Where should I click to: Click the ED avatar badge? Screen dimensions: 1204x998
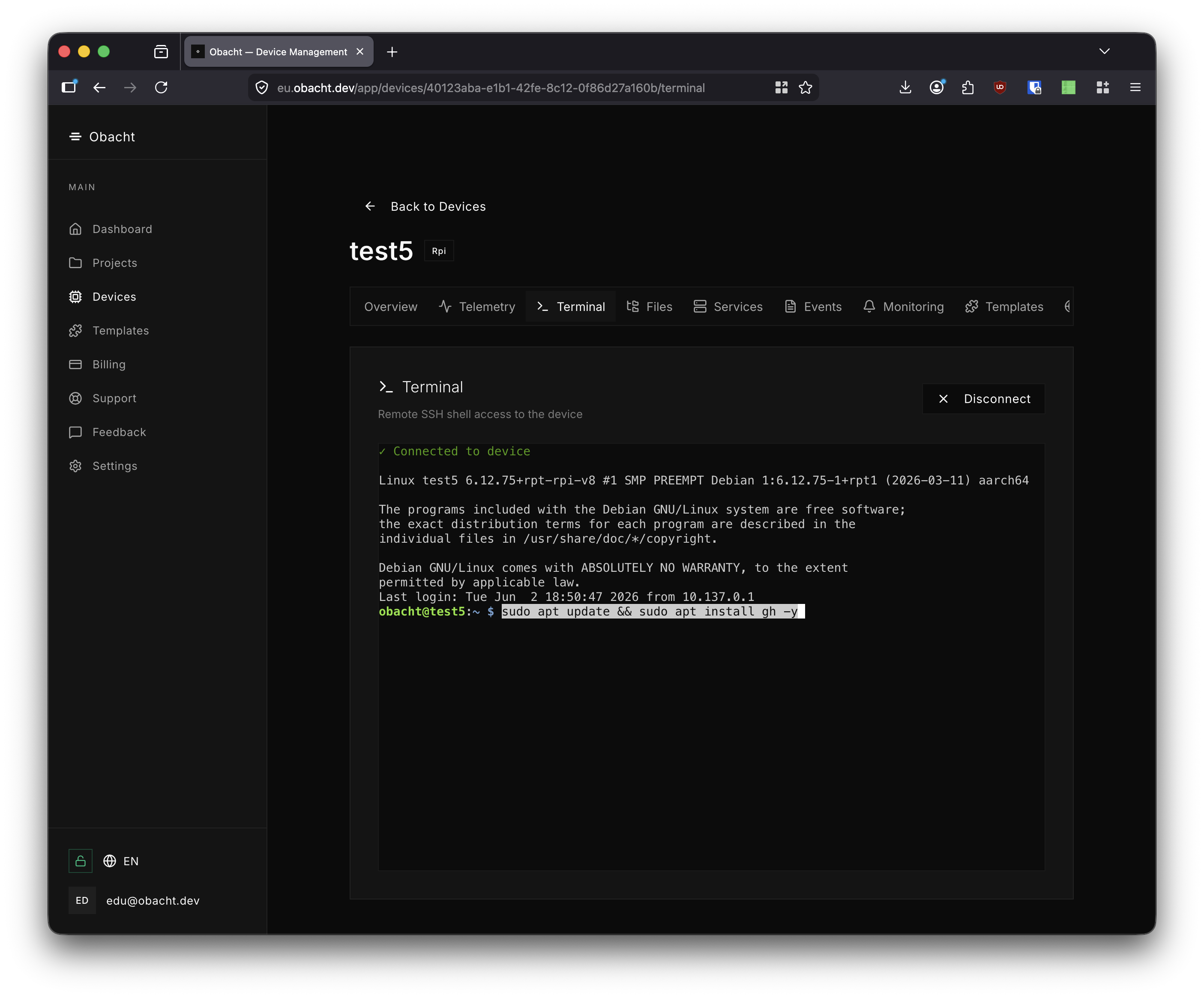pos(82,900)
